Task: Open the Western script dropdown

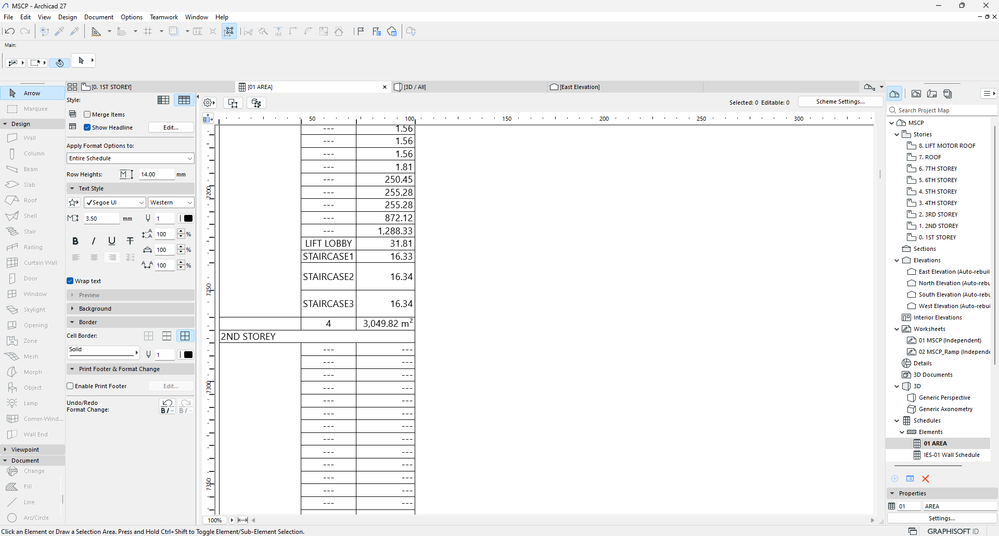Action: coord(171,202)
